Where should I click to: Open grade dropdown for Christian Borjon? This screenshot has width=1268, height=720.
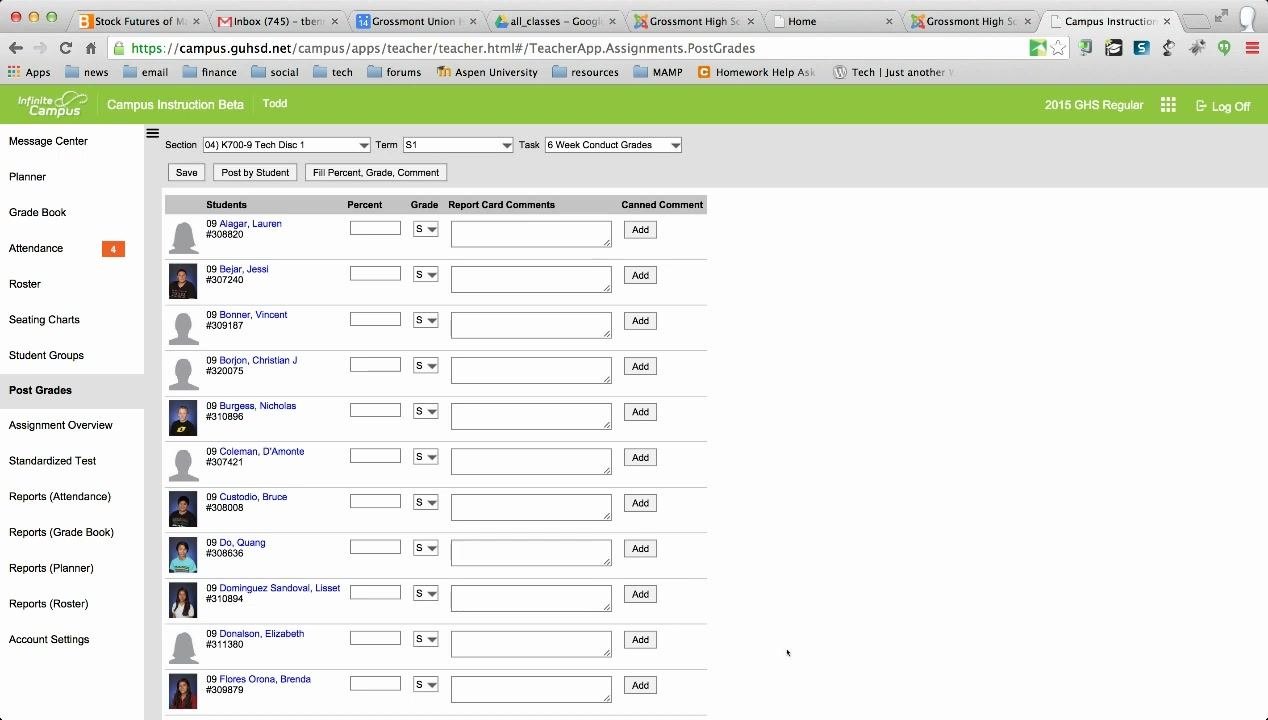[425, 366]
